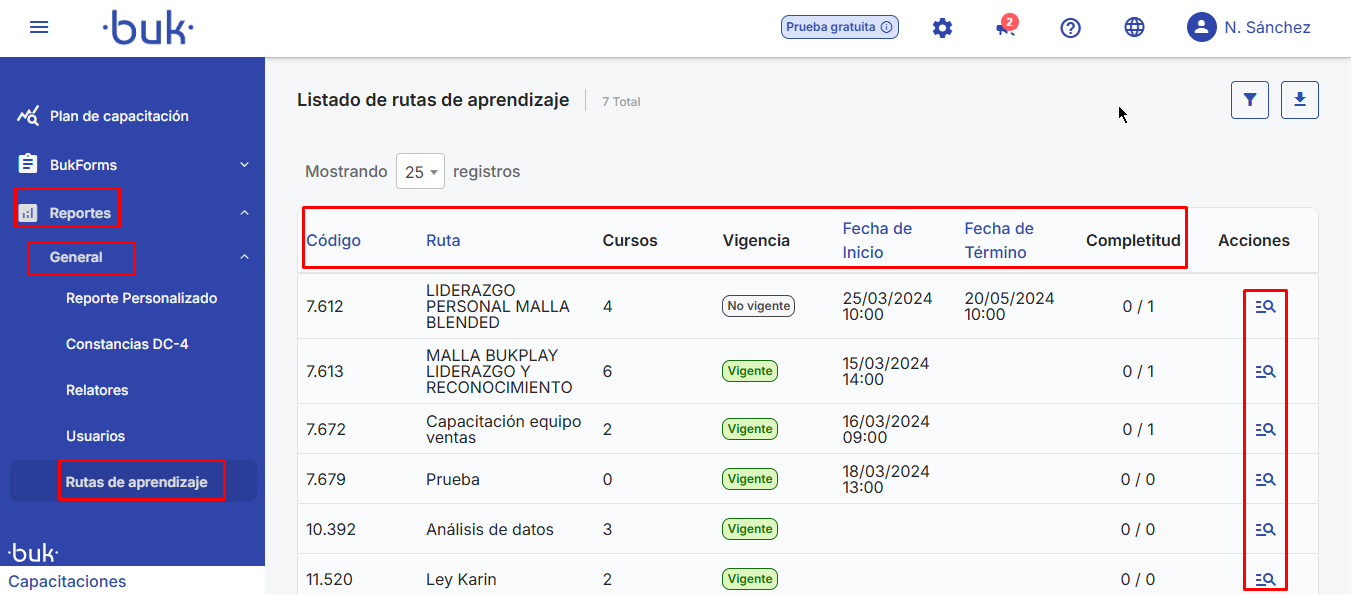Click end date 20/05/2024 10:00
Viewport: 1352px width, 595px height.
[1009, 306]
